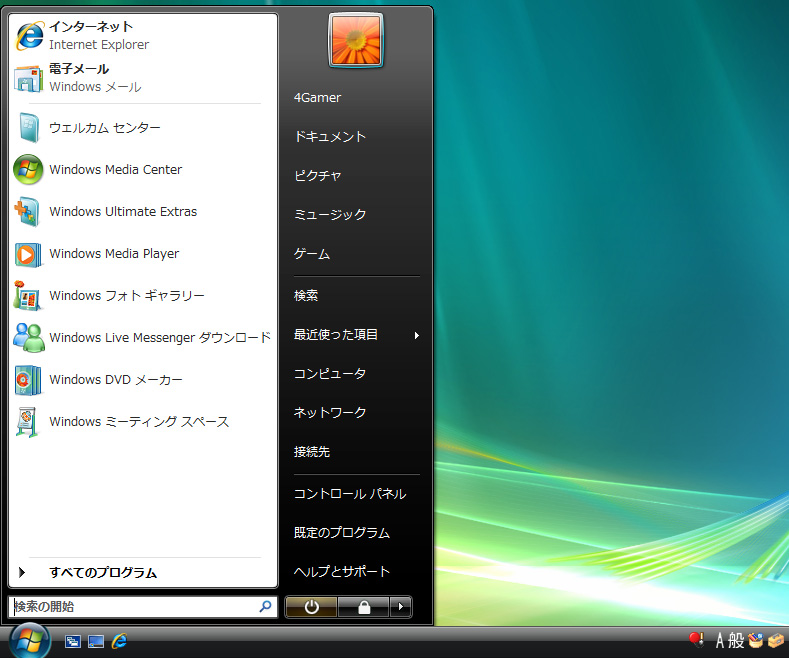This screenshot has width=789, height=658.
Task: Open 4Gamer user folder
Action: coord(317,98)
